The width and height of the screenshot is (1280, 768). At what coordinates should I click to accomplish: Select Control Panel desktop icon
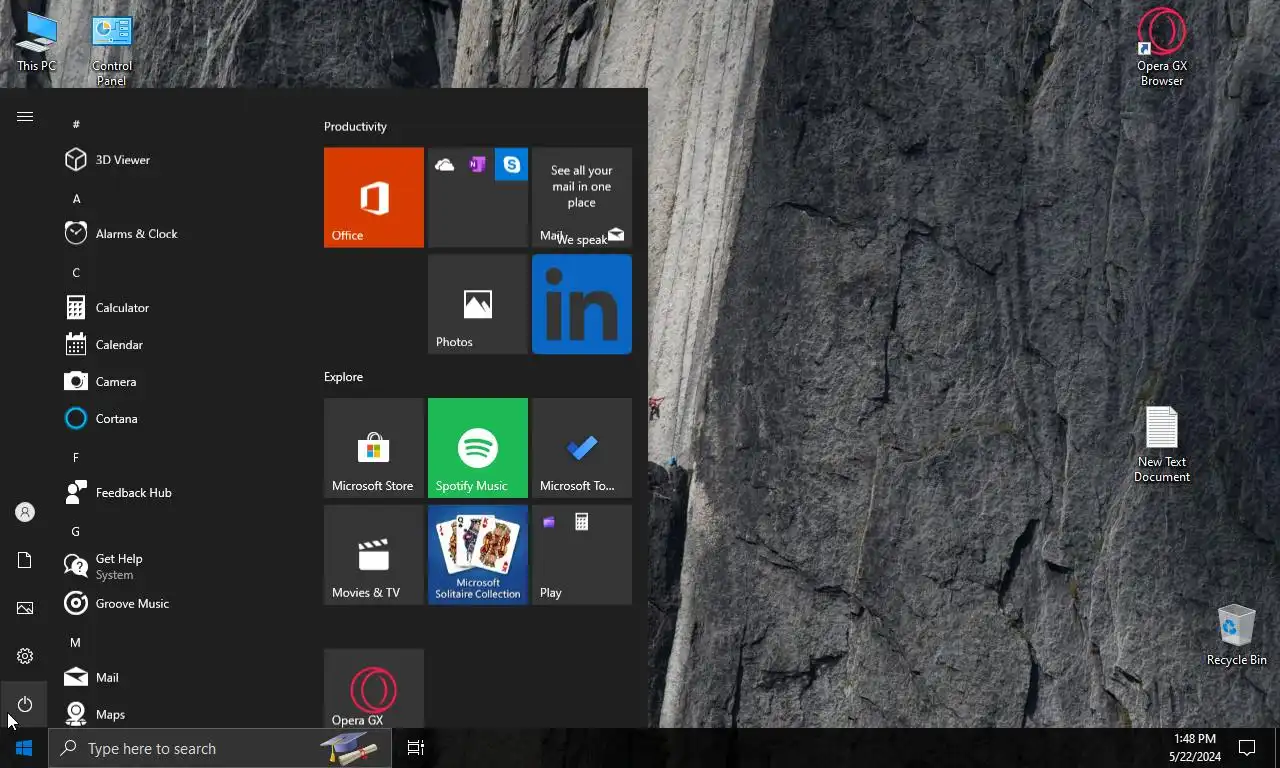tap(112, 50)
